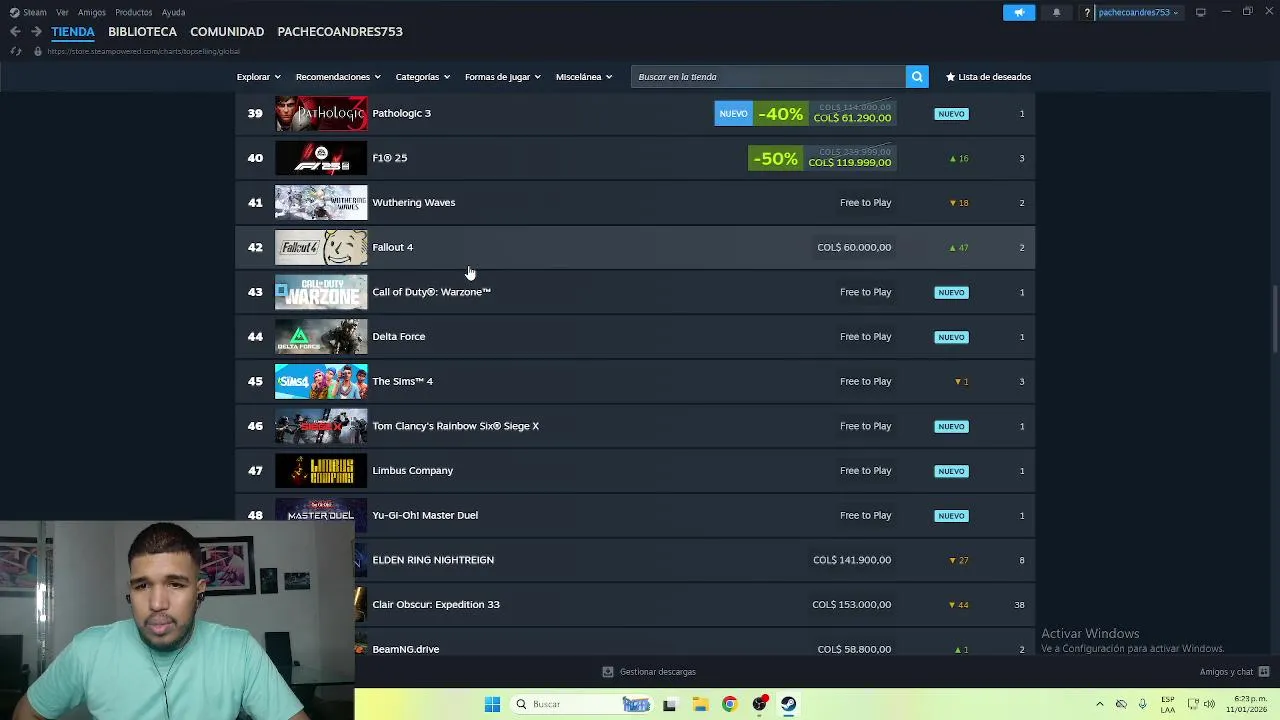The width and height of the screenshot is (1280, 720).
Task: Click the megaphone announcements icon
Action: coord(1019,12)
